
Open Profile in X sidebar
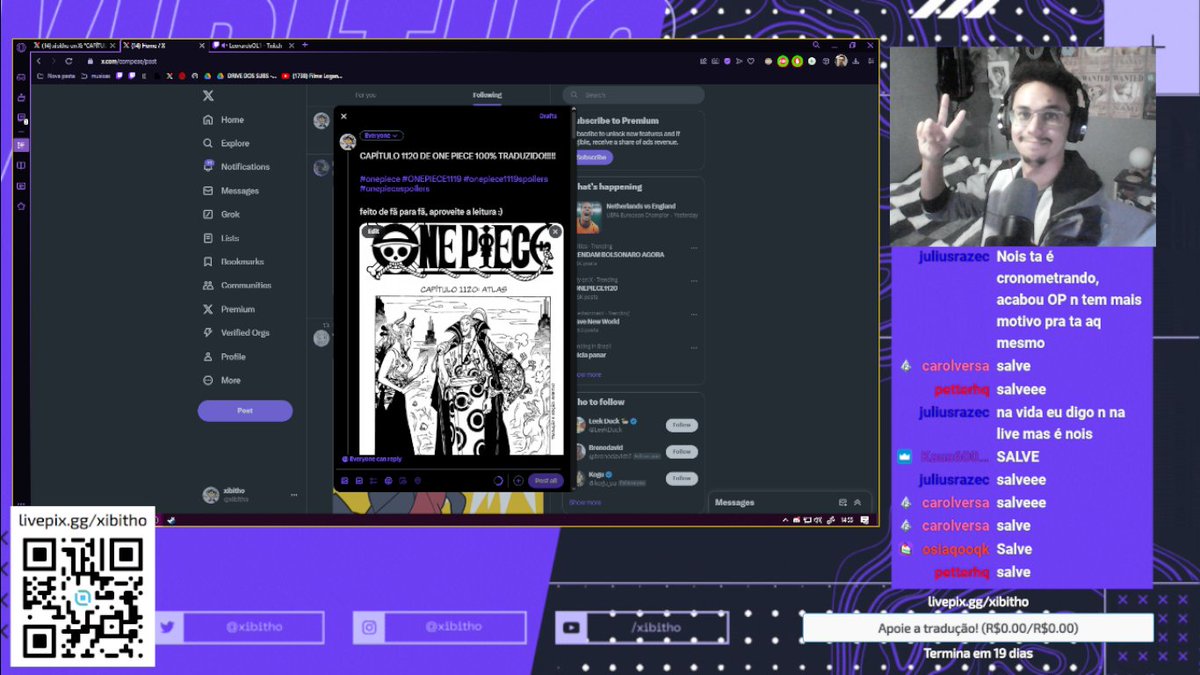click(225, 357)
